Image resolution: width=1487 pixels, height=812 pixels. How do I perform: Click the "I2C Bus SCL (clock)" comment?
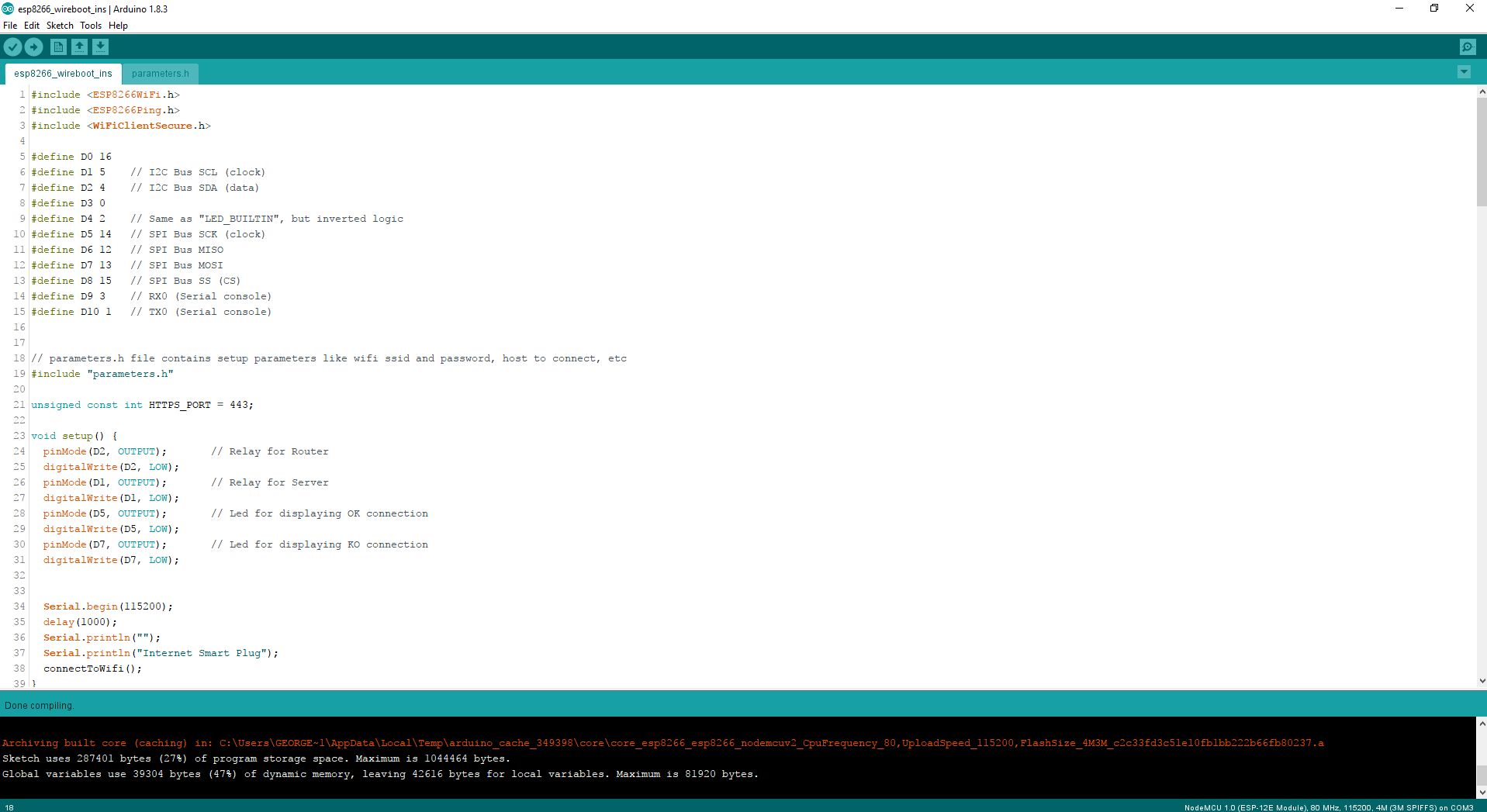pos(198,172)
